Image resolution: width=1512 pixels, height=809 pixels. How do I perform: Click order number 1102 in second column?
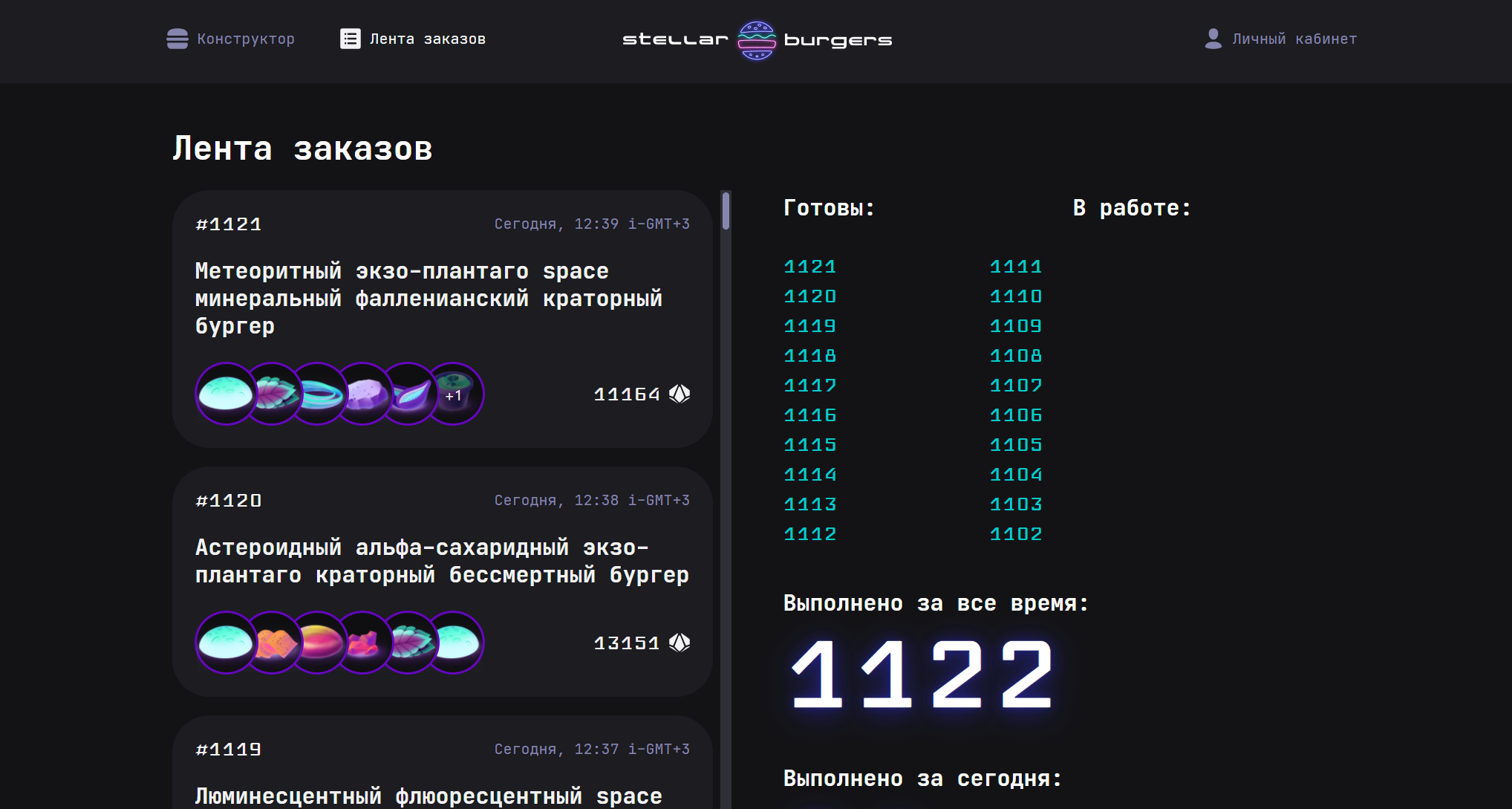(1016, 534)
